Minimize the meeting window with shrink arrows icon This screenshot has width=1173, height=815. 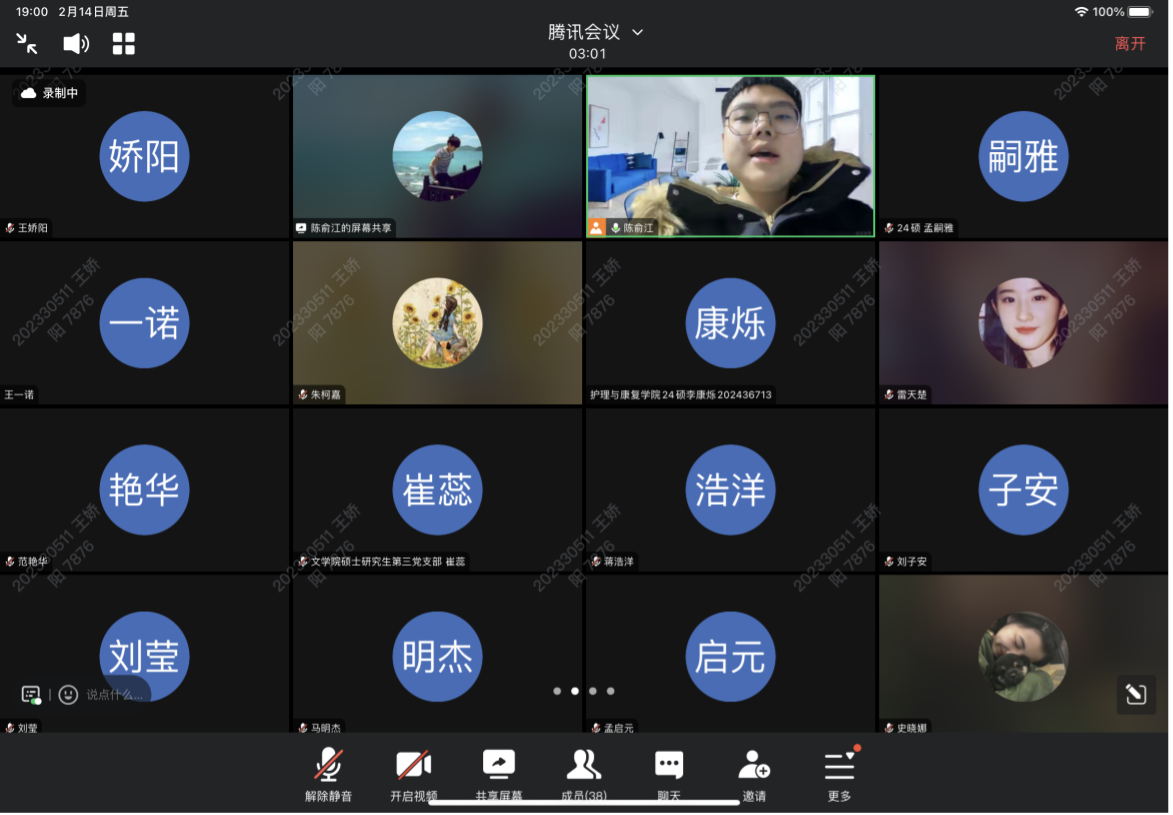tap(27, 43)
